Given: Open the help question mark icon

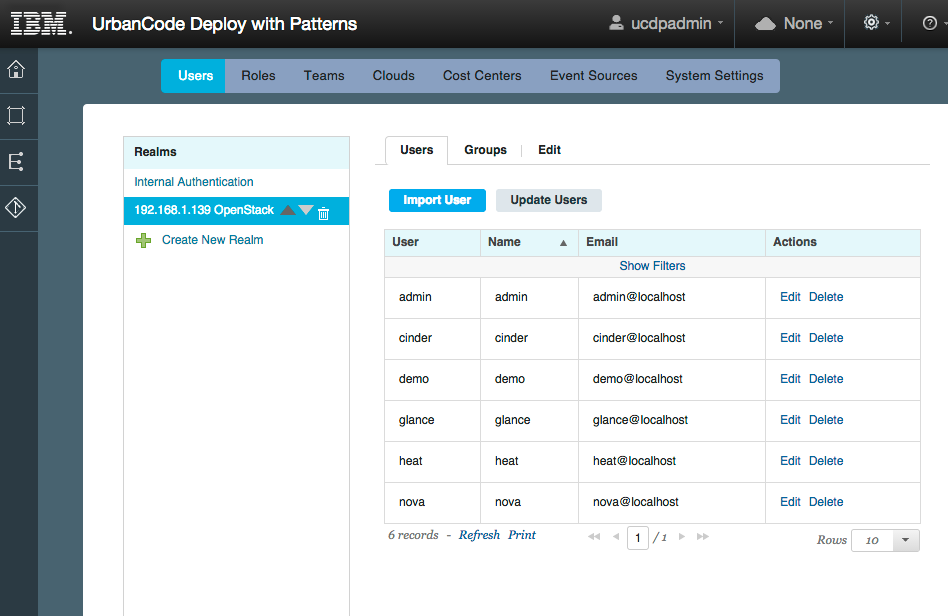Looking at the screenshot, I should [x=929, y=24].
